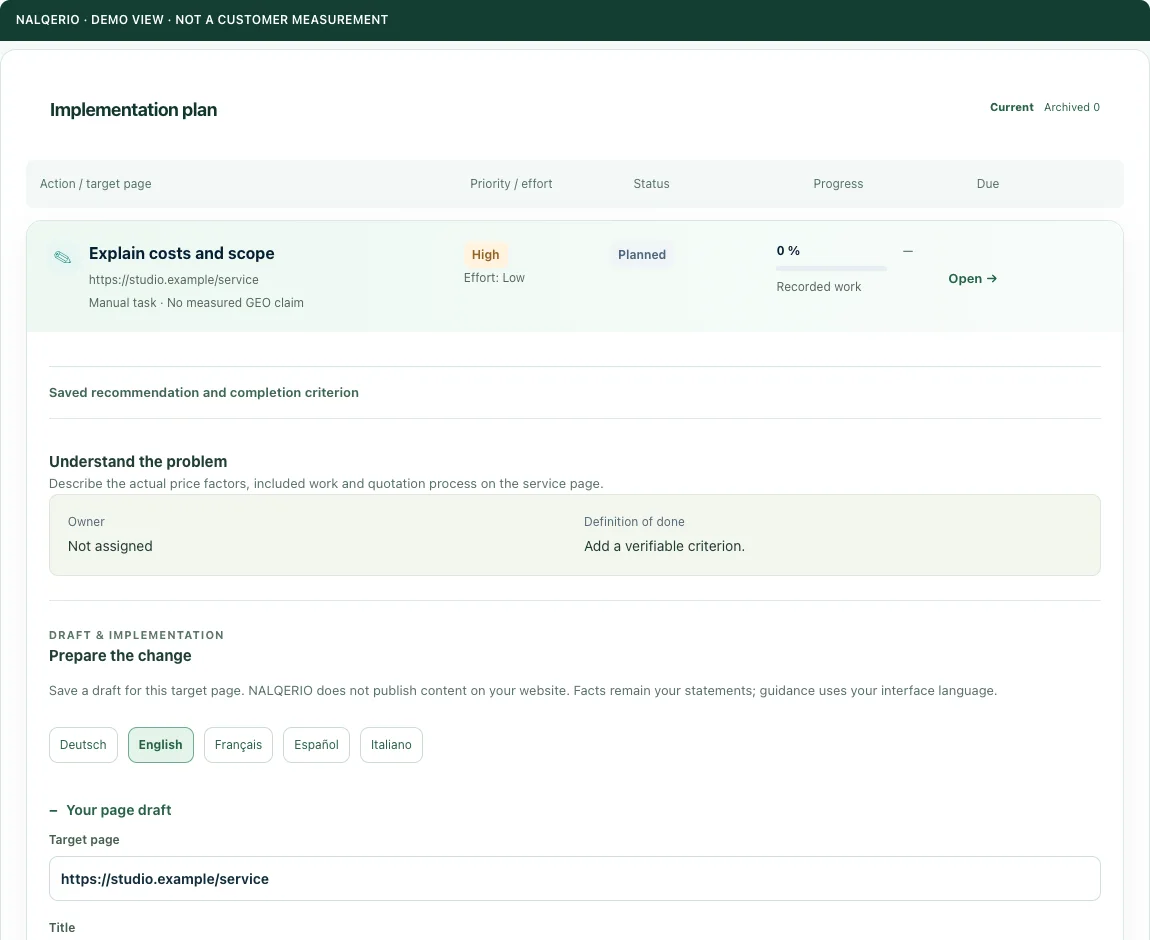Switch to the Current tab
The height and width of the screenshot is (940, 1150).
click(x=1011, y=107)
